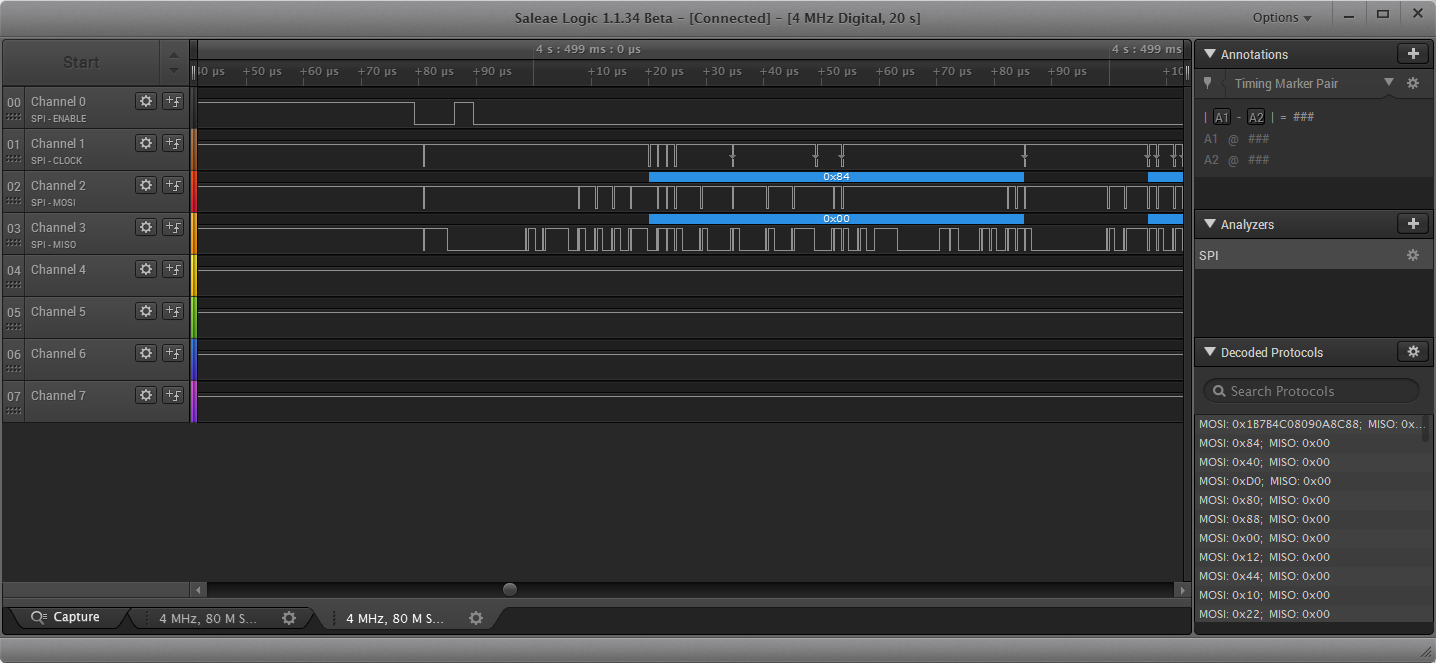1436x663 pixels.
Task: Open Channel 2 settings gear
Action: point(146,185)
